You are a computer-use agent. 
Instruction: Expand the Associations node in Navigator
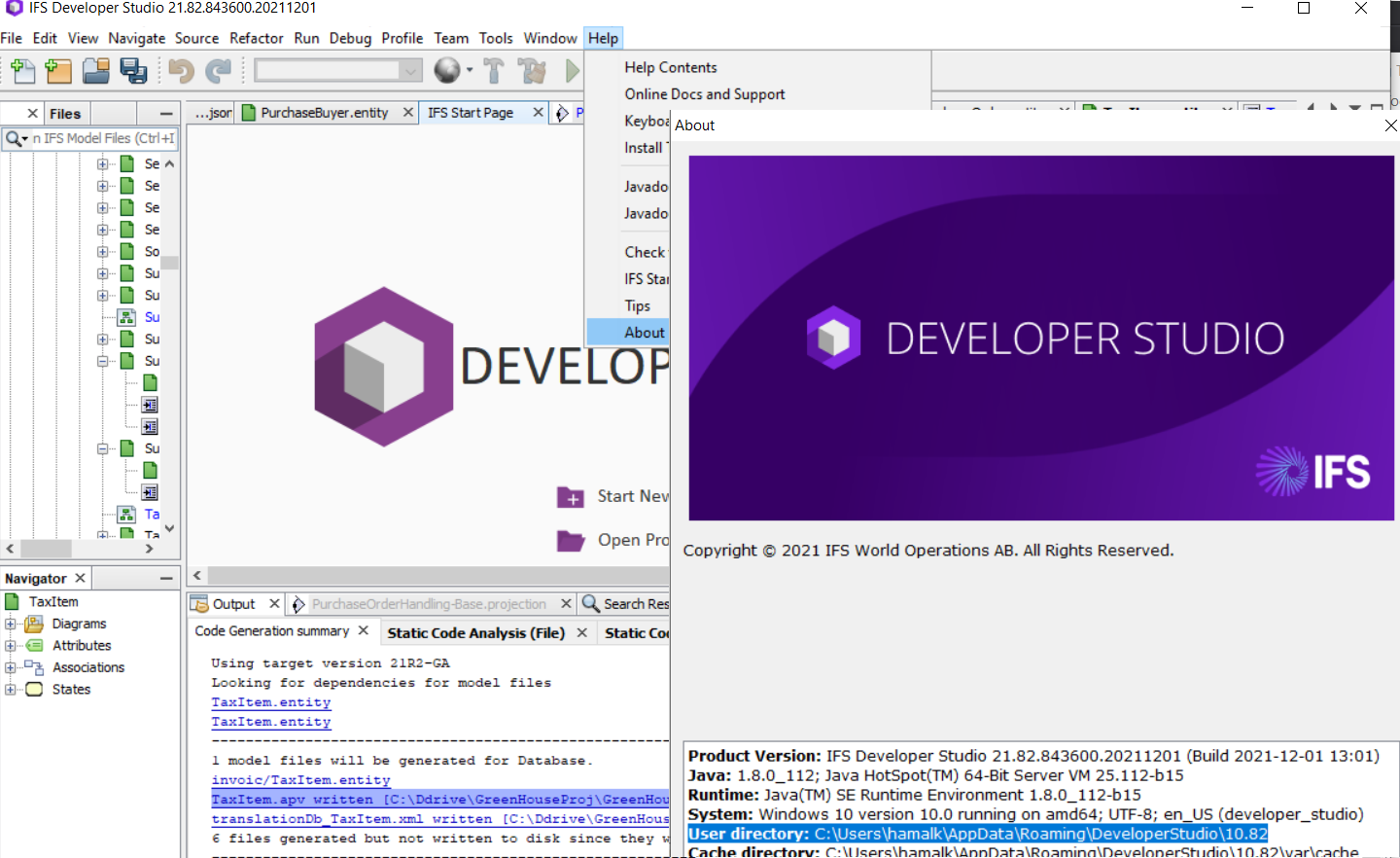11,667
